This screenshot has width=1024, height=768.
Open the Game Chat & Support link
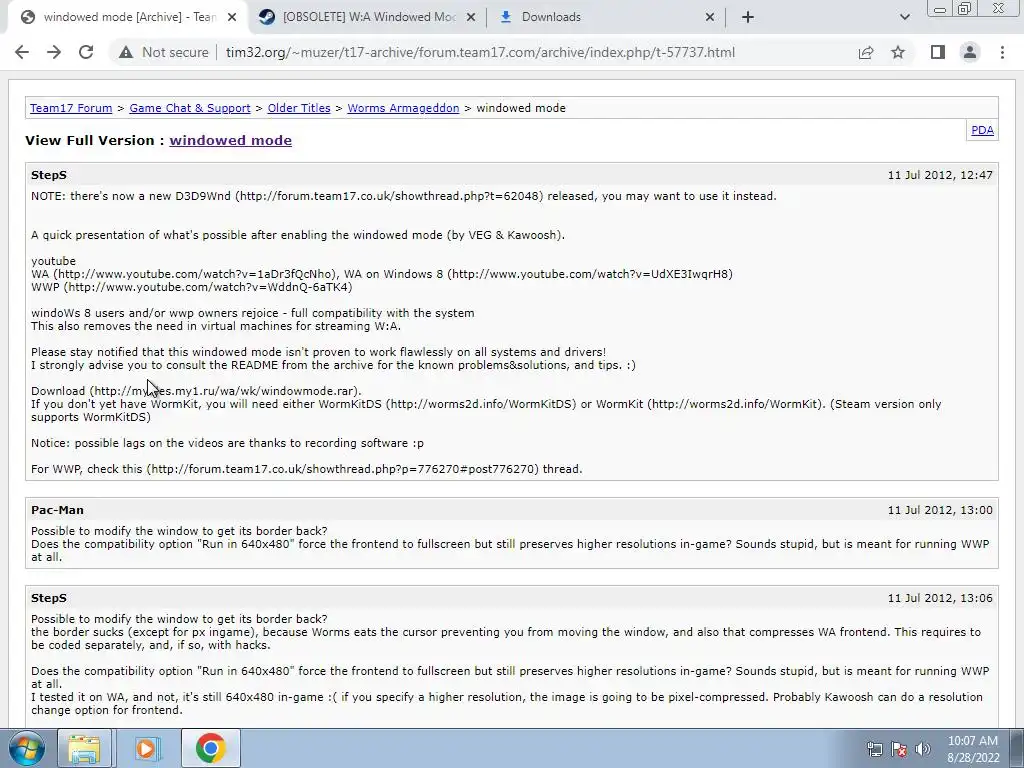tap(190, 108)
